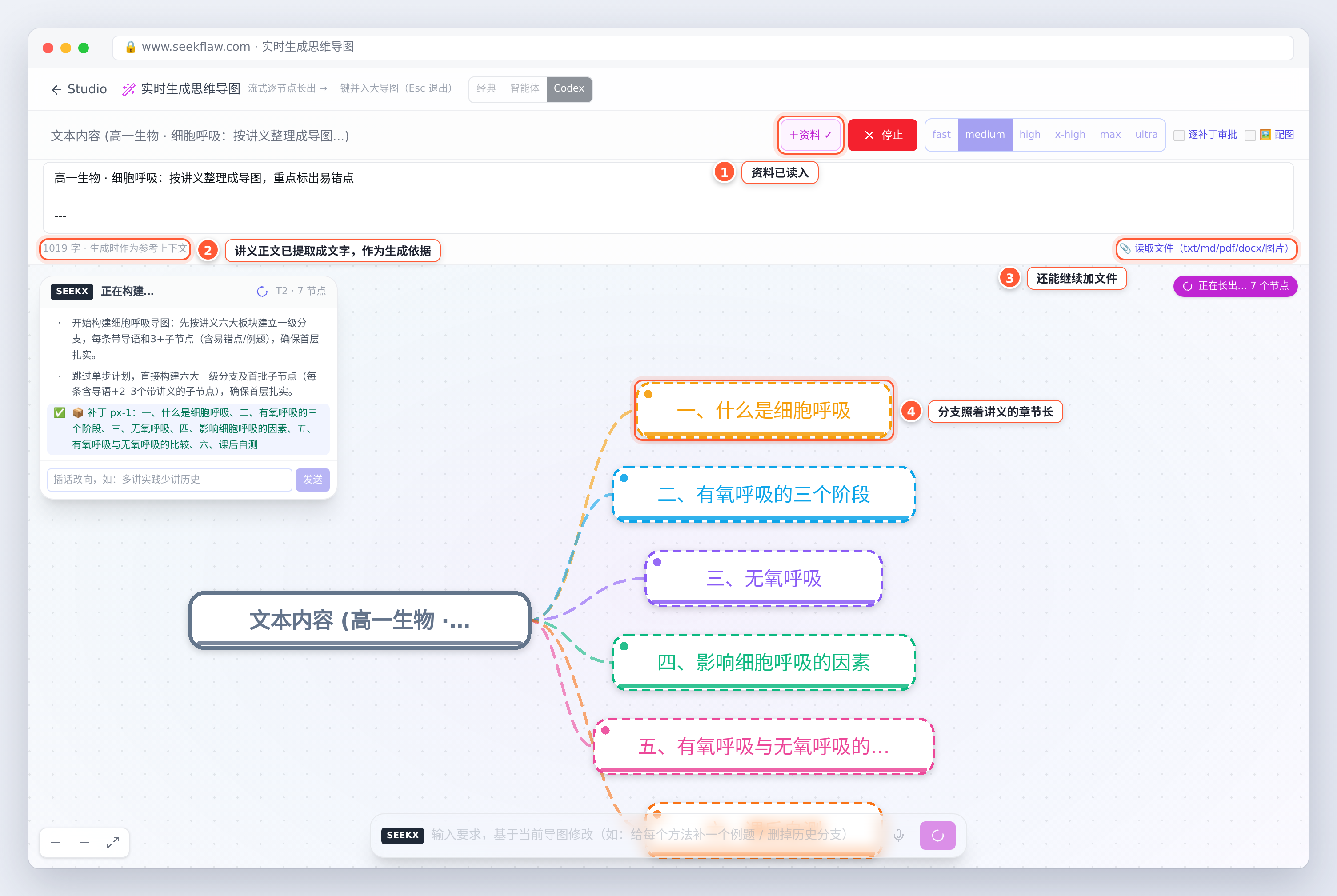Click the SEEKX badge in the building panel
1337x896 pixels.
click(x=72, y=292)
